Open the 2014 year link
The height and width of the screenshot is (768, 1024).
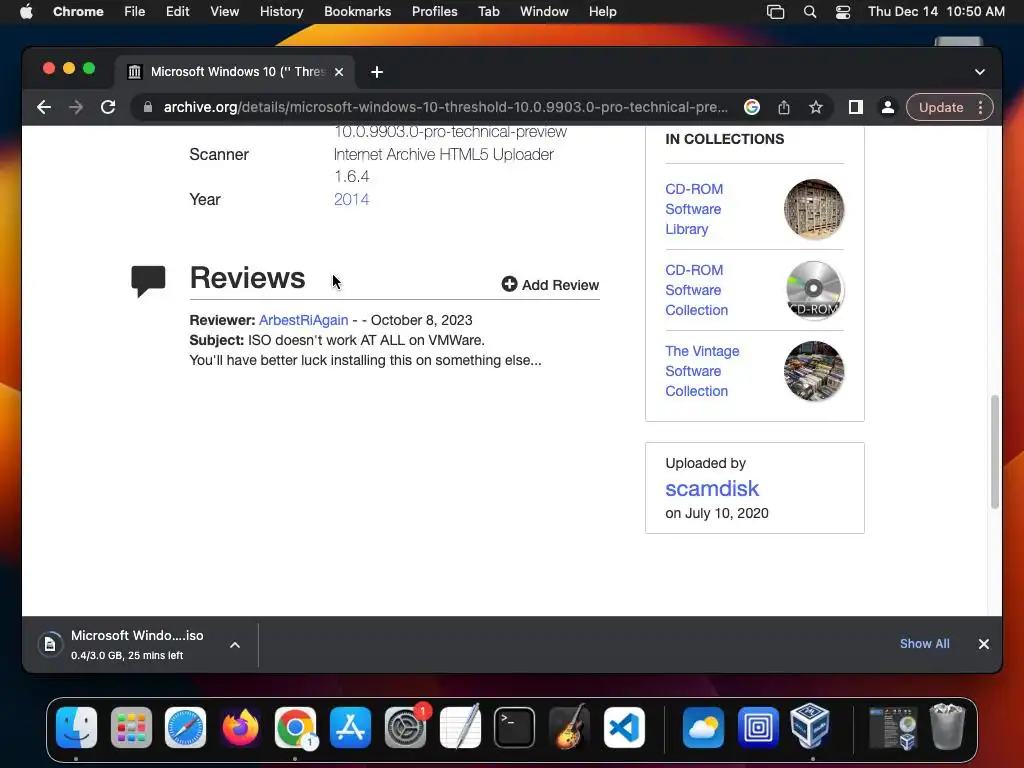(351, 199)
